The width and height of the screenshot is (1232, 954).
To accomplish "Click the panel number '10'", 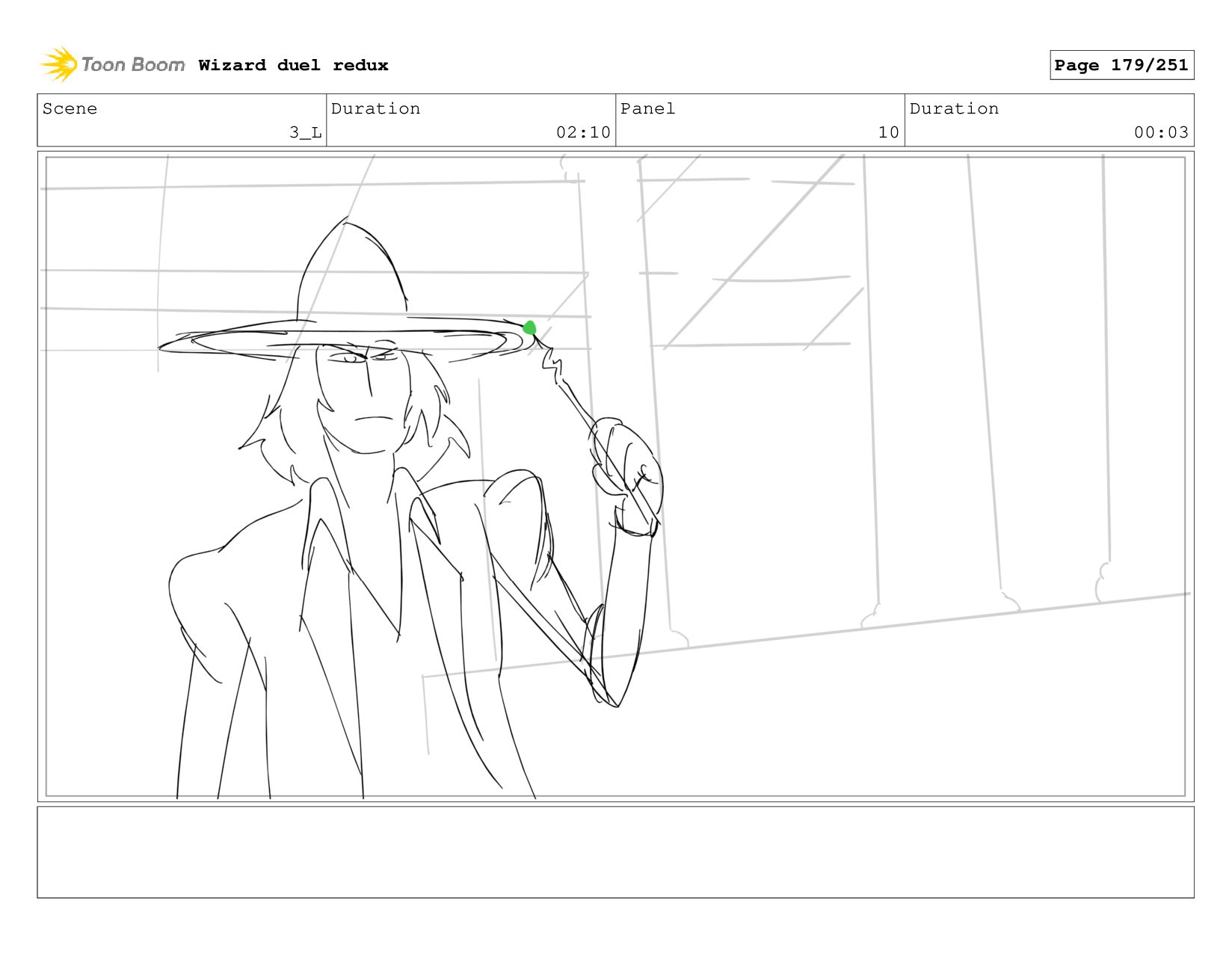I will pos(888,132).
